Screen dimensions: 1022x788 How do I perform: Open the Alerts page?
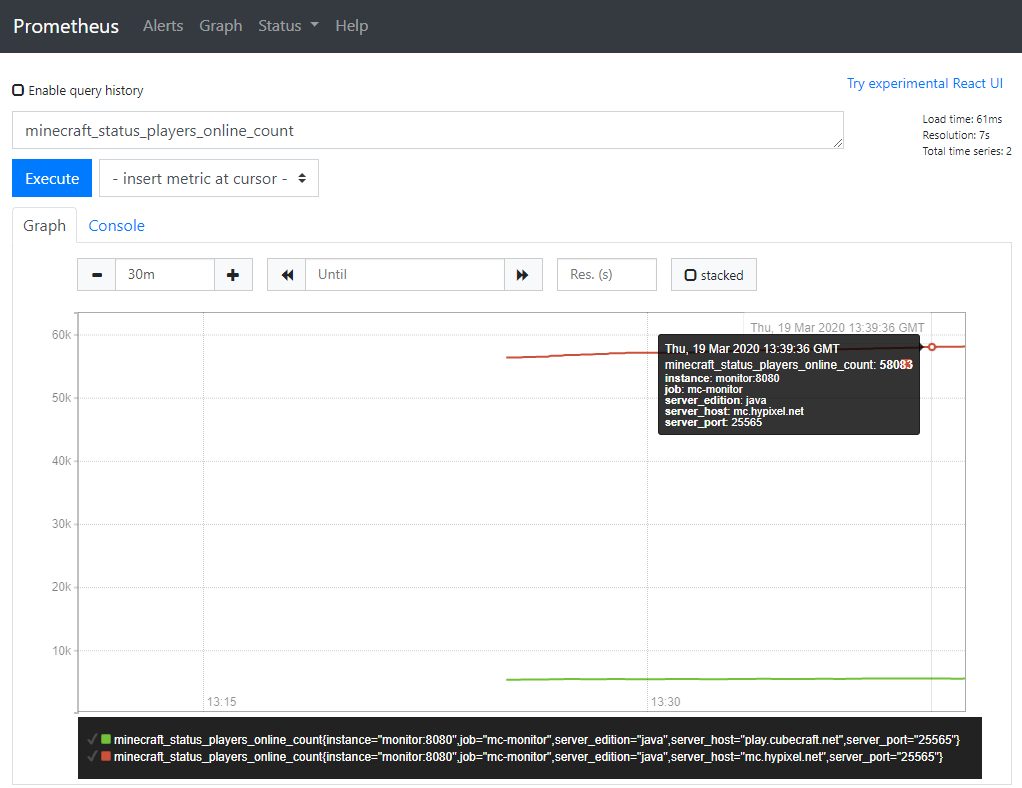tap(163, 25)
